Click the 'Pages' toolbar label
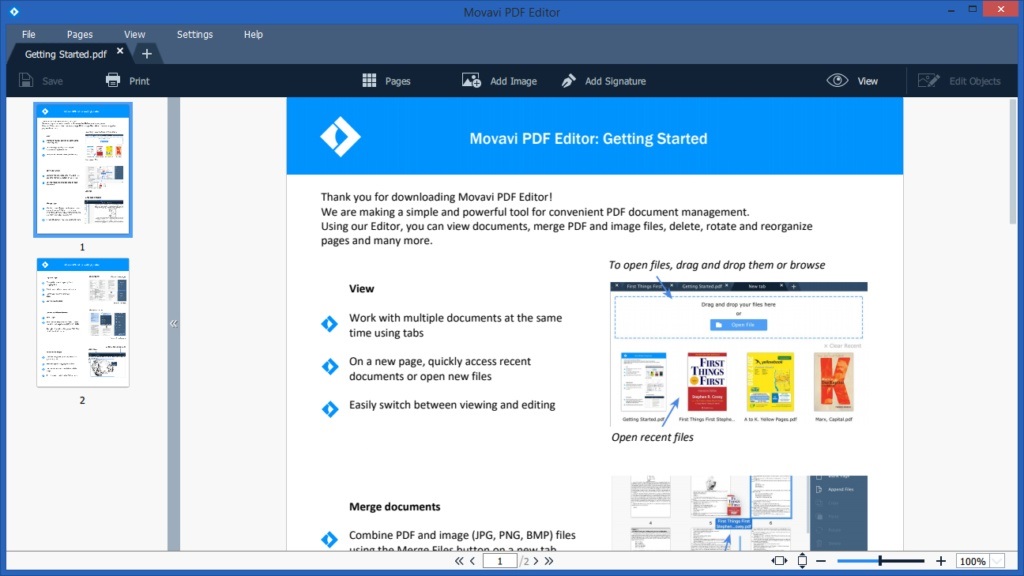Image resolution: width=1024 pixels, height=576 pixels. [398, 81]
